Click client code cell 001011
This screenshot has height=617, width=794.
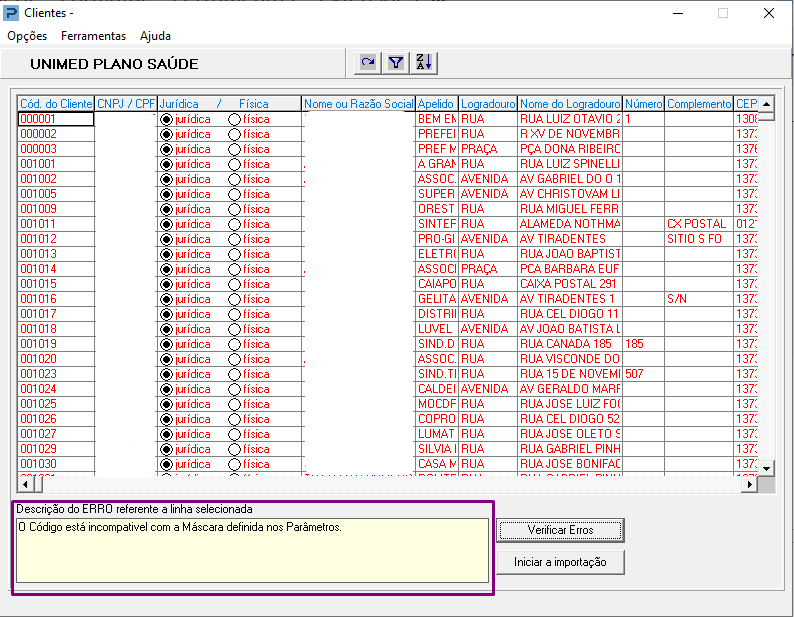[56, 224]
